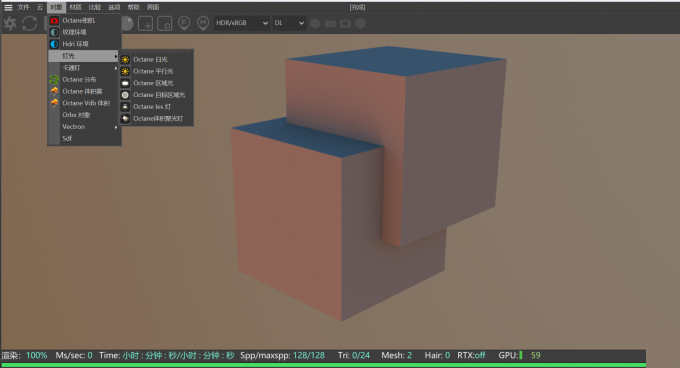Add an Octane 日光 daylight
680x368 pixels.
coord(156,59)
